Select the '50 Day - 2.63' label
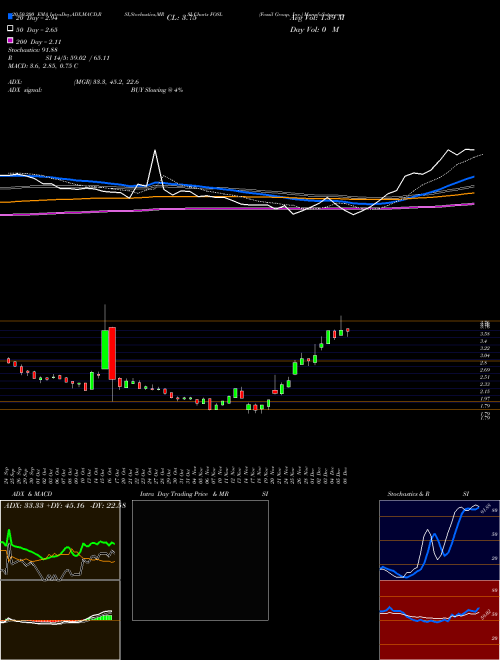 pos(37,29)
